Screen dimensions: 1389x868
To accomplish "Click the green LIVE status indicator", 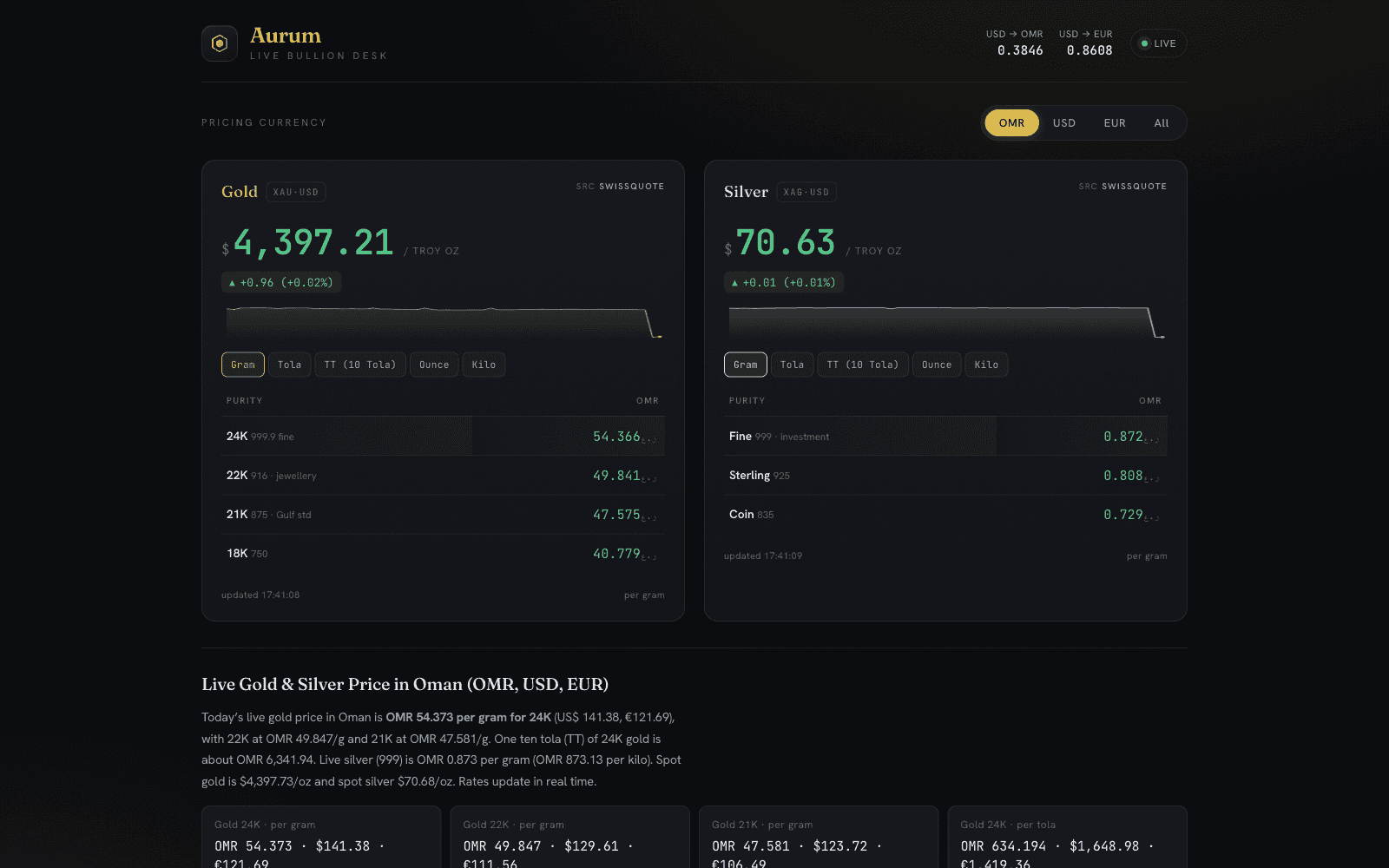I will 1158,43.
